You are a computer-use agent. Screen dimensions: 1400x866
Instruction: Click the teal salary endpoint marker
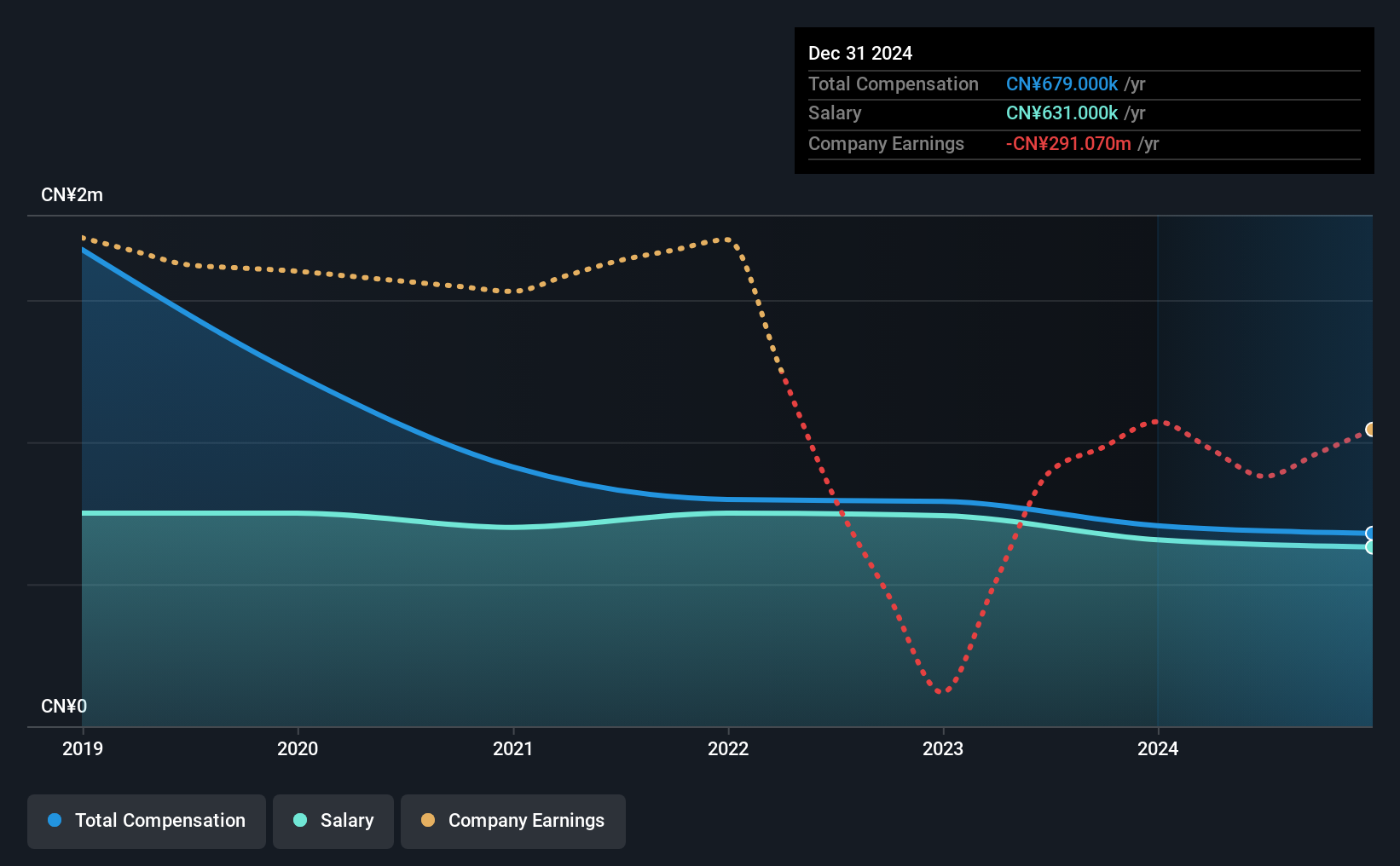pos(1371,547)
